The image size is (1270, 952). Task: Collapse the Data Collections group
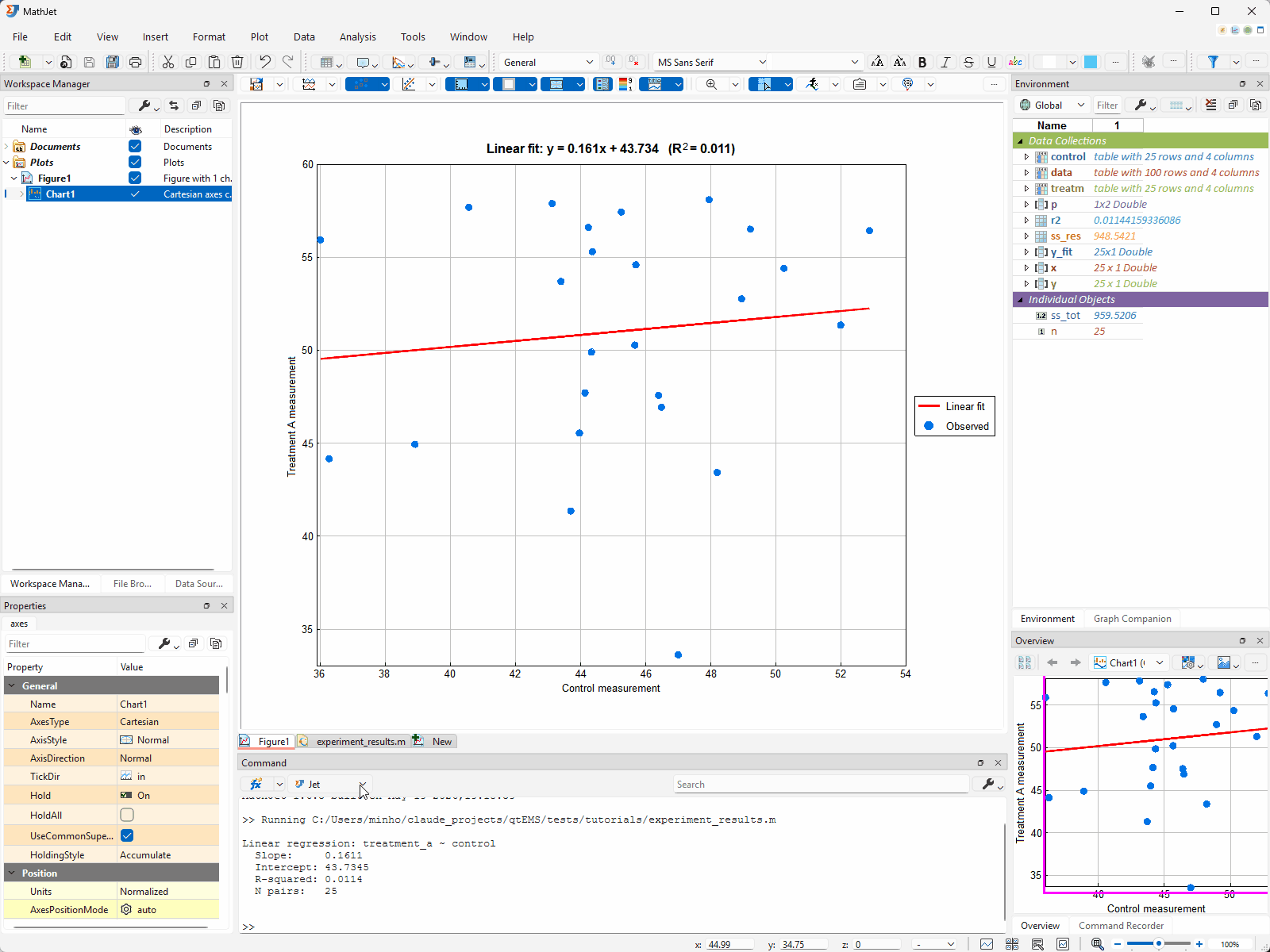click(1021, 140)
